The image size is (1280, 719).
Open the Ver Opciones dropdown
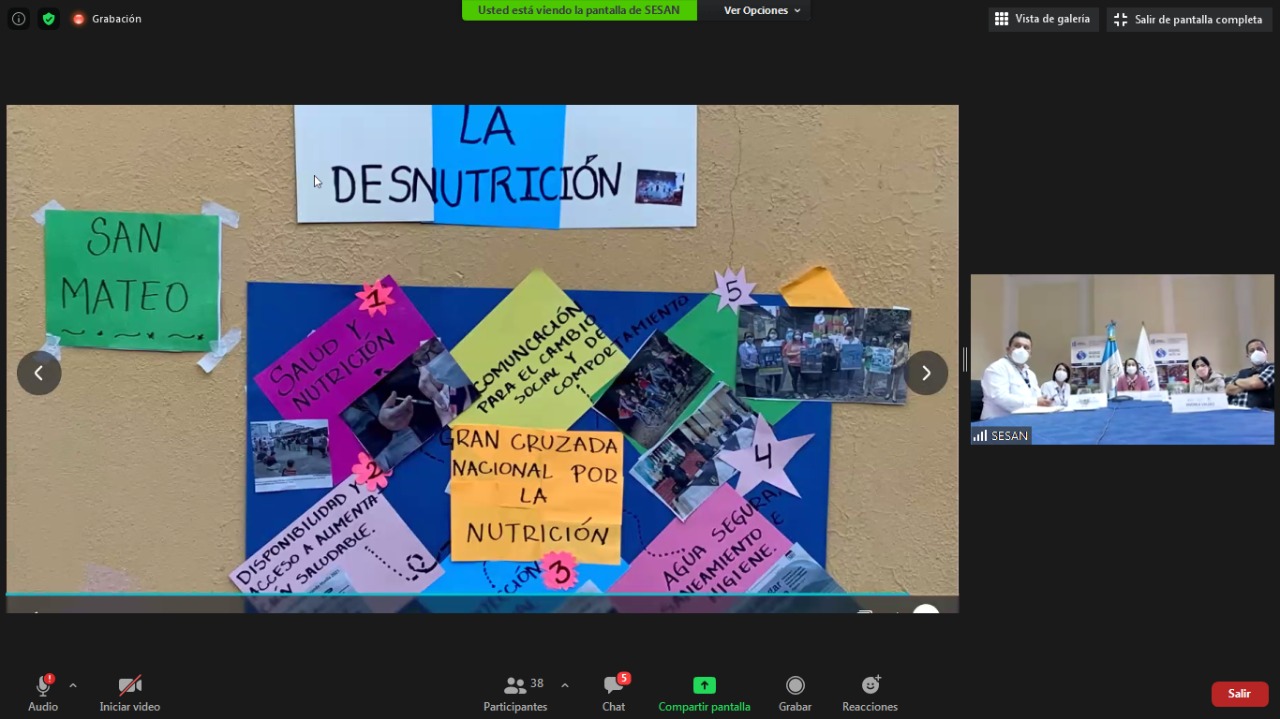pyautogui.click(x=762, y=10)
